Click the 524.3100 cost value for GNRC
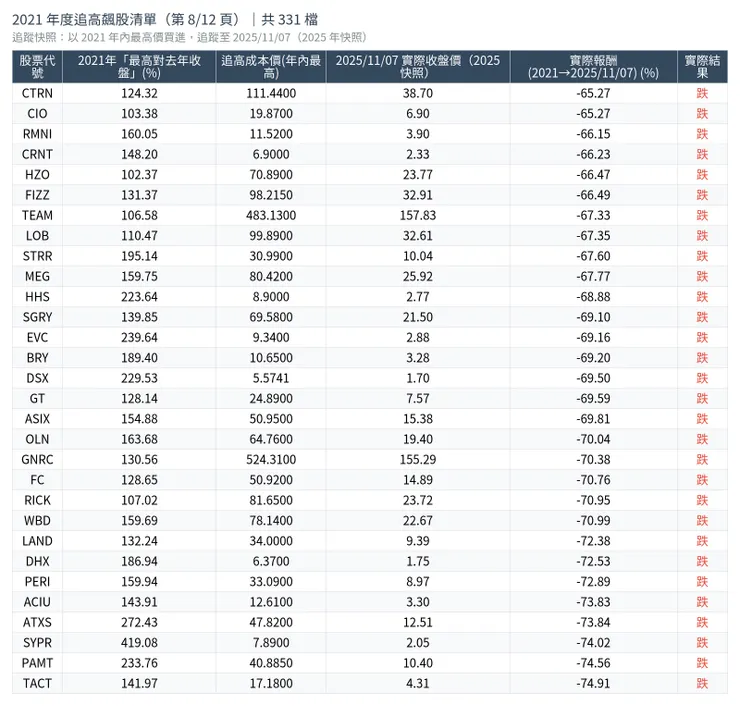Screen dimensions: 740x706 point(271,460)
